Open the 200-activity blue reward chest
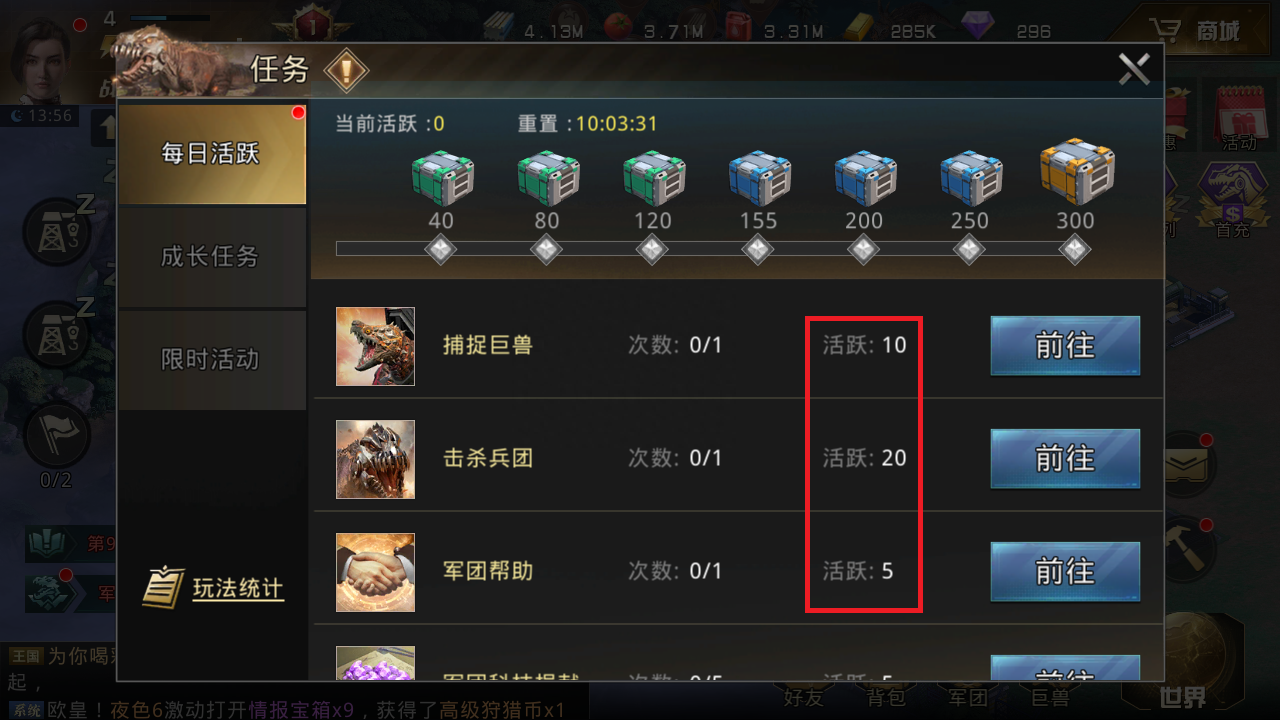This screenshot has height=720, width=1280. (866, 177)
